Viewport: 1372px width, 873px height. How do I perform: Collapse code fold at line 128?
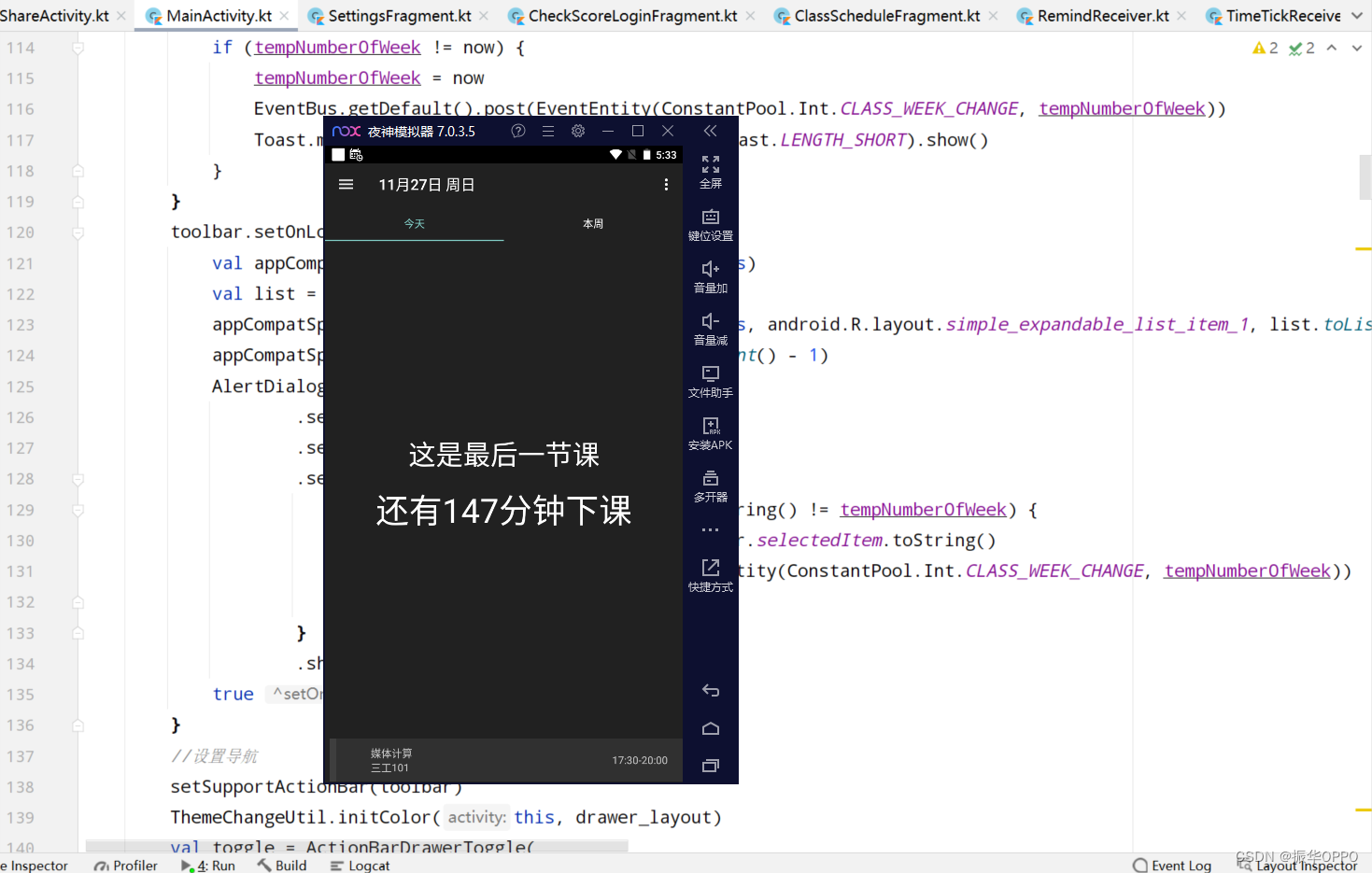pos(78,479)
